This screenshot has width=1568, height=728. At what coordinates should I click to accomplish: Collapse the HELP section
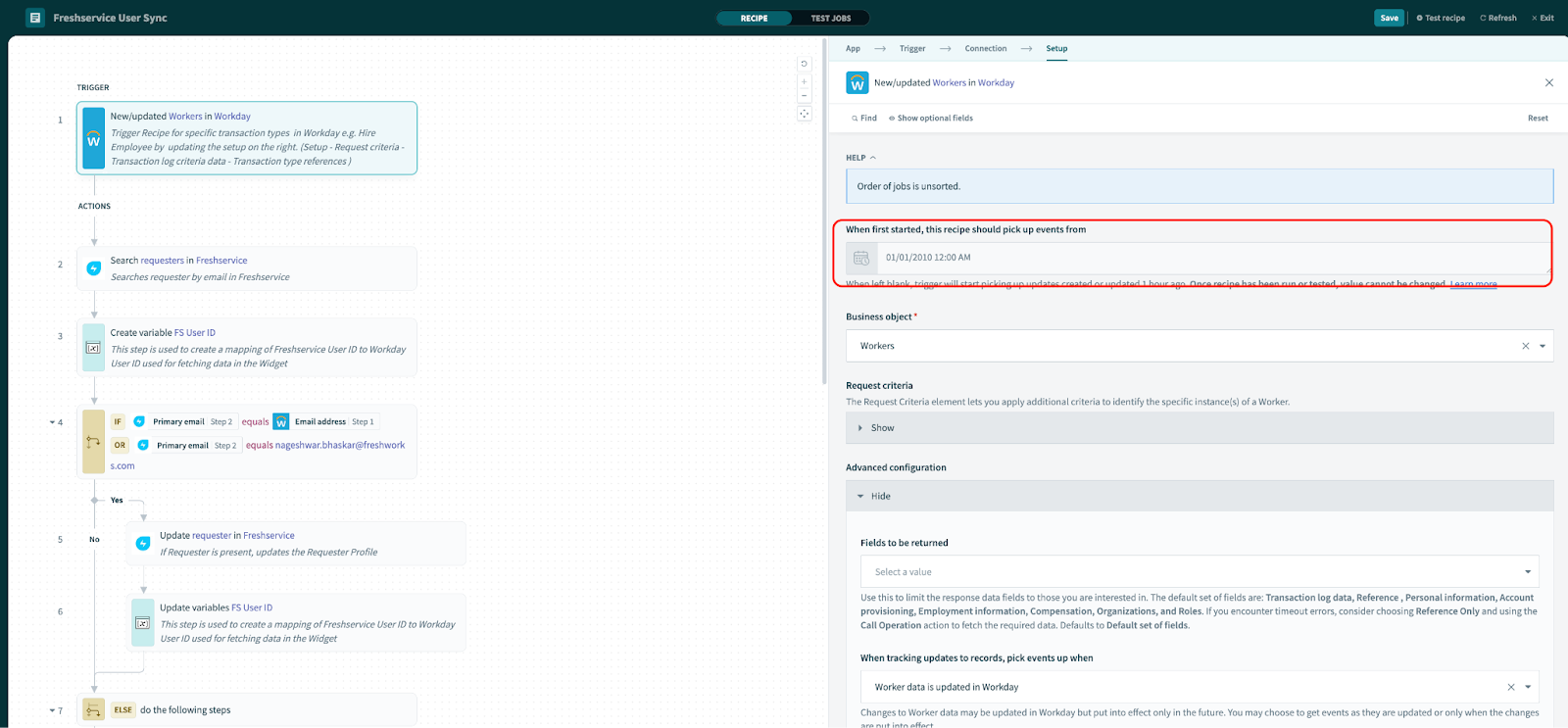861,158
